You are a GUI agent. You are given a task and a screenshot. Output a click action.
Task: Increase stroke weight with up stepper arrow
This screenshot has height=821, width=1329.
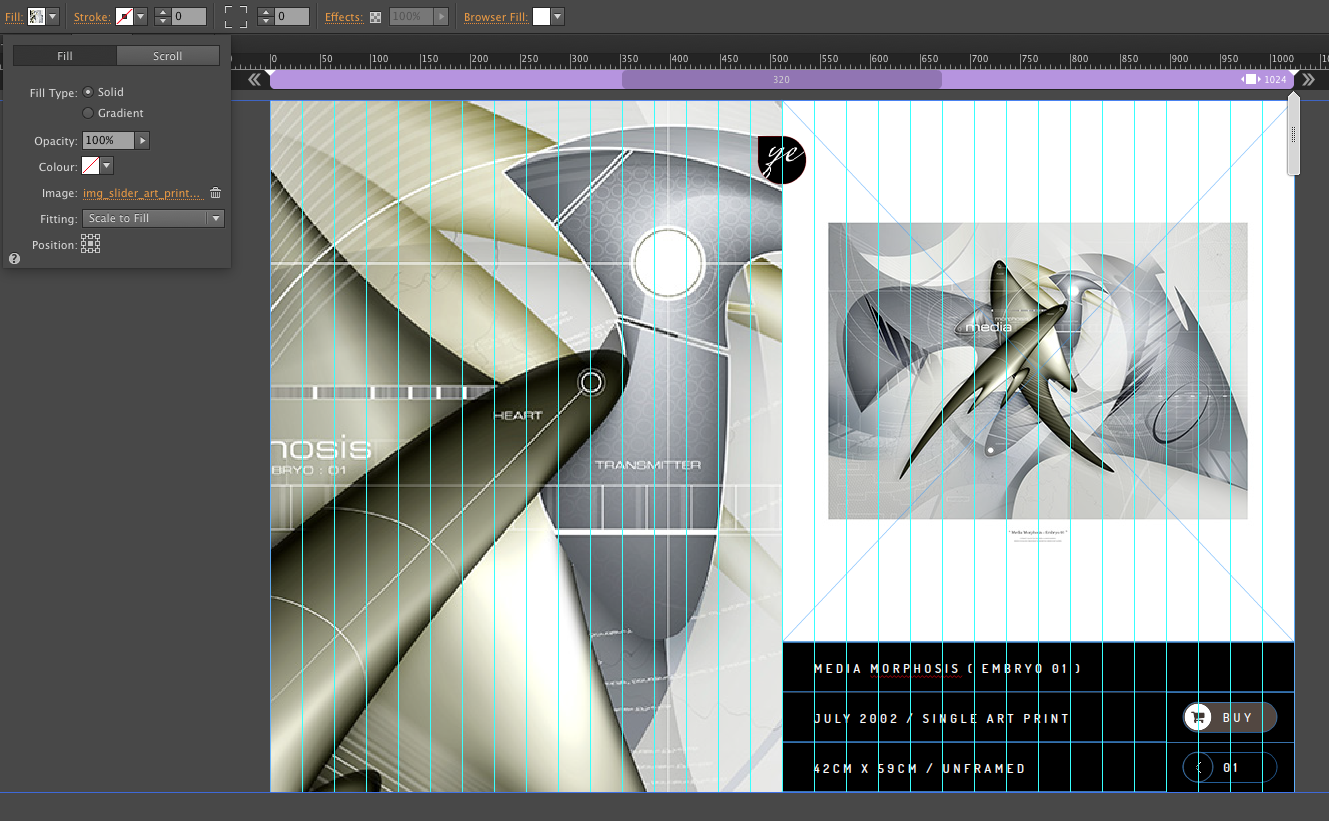point(162,13)
